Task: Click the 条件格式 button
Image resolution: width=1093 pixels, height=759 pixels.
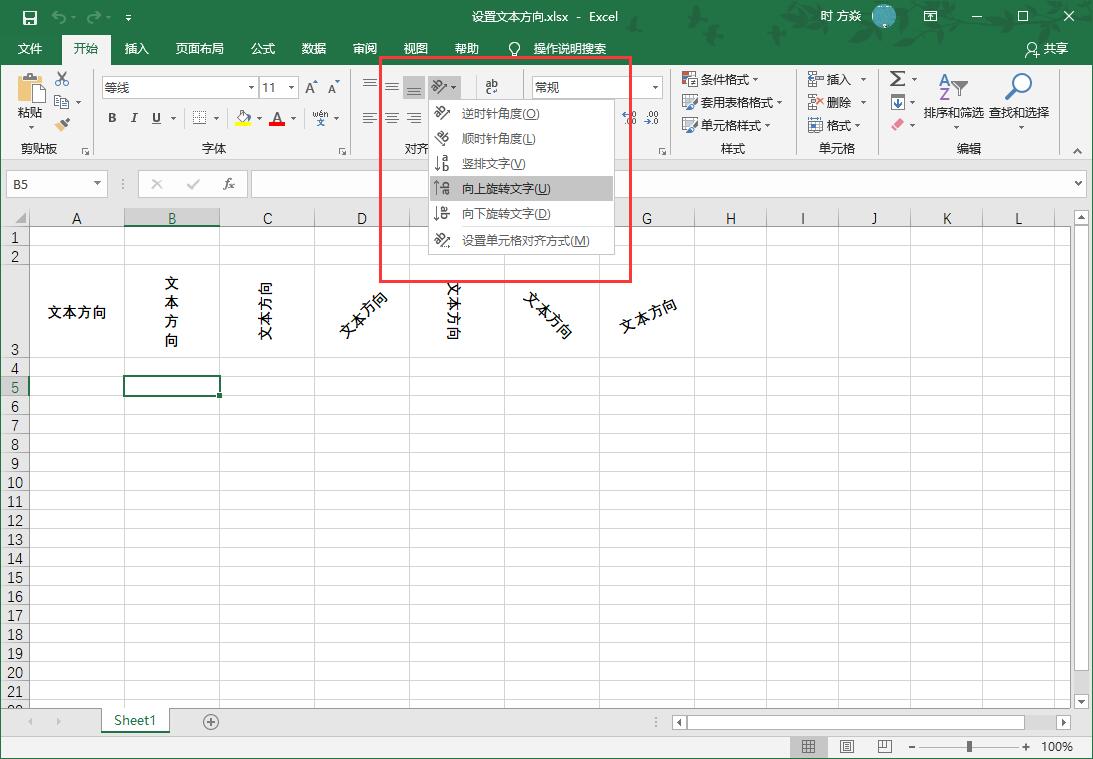Action: [x=720, y=79]
